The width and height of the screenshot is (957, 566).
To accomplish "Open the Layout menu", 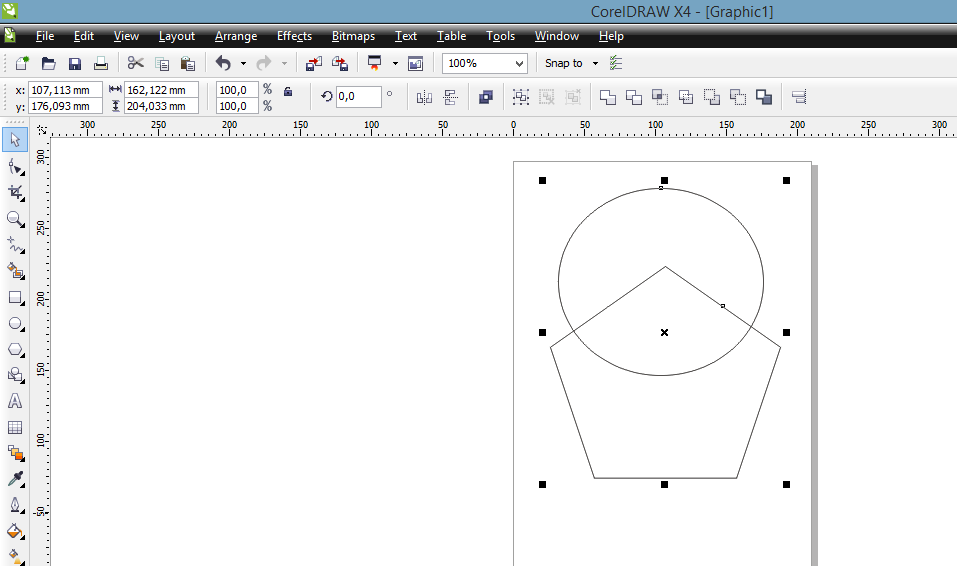I will [x=176, y=36].
